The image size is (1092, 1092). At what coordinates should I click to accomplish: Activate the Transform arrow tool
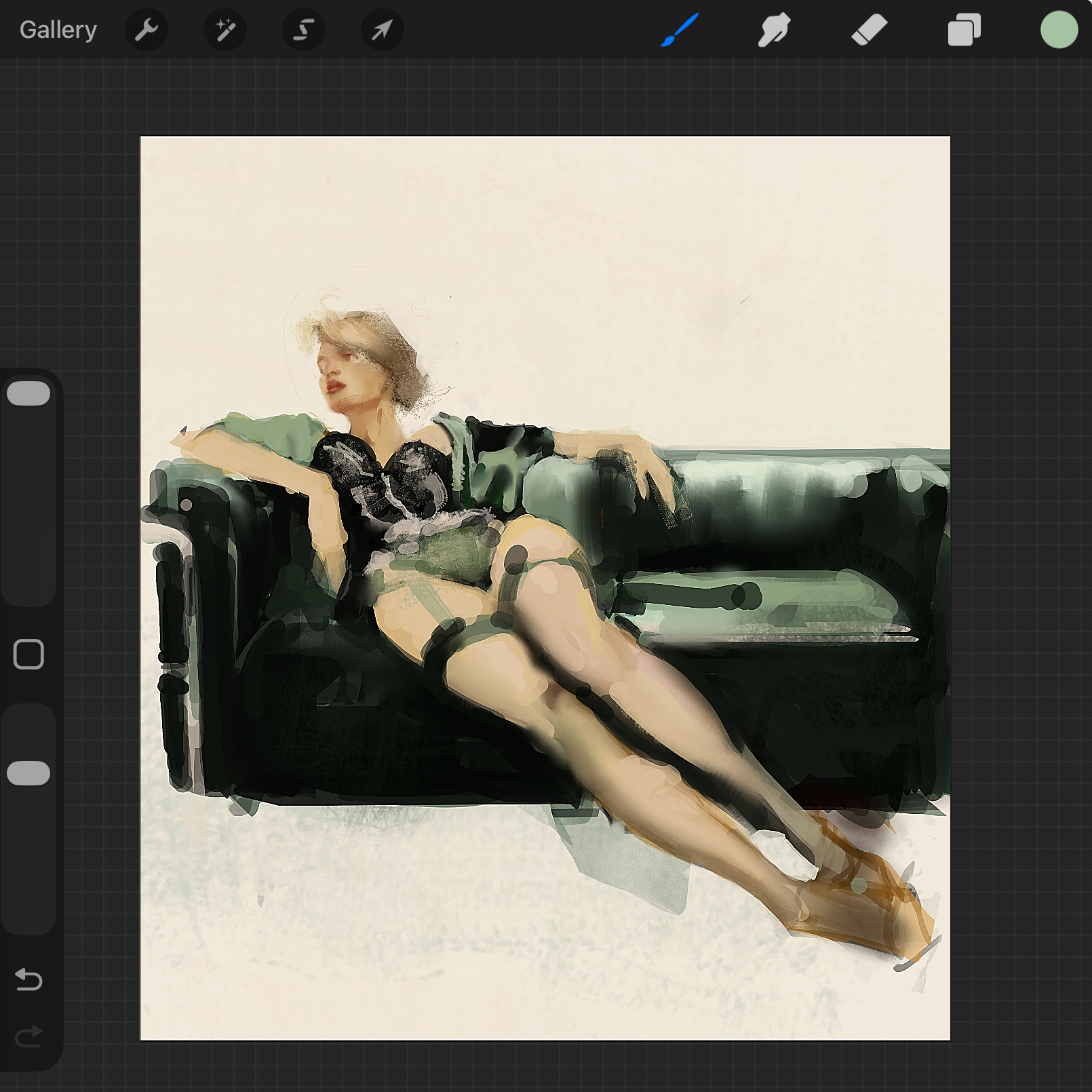point(383,30)
